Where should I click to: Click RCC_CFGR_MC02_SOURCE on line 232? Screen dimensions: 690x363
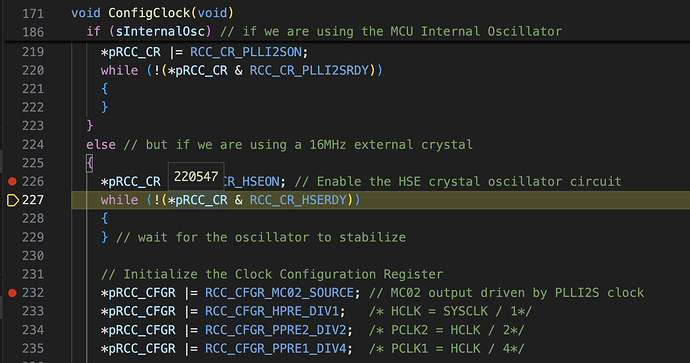click(279, 293)
